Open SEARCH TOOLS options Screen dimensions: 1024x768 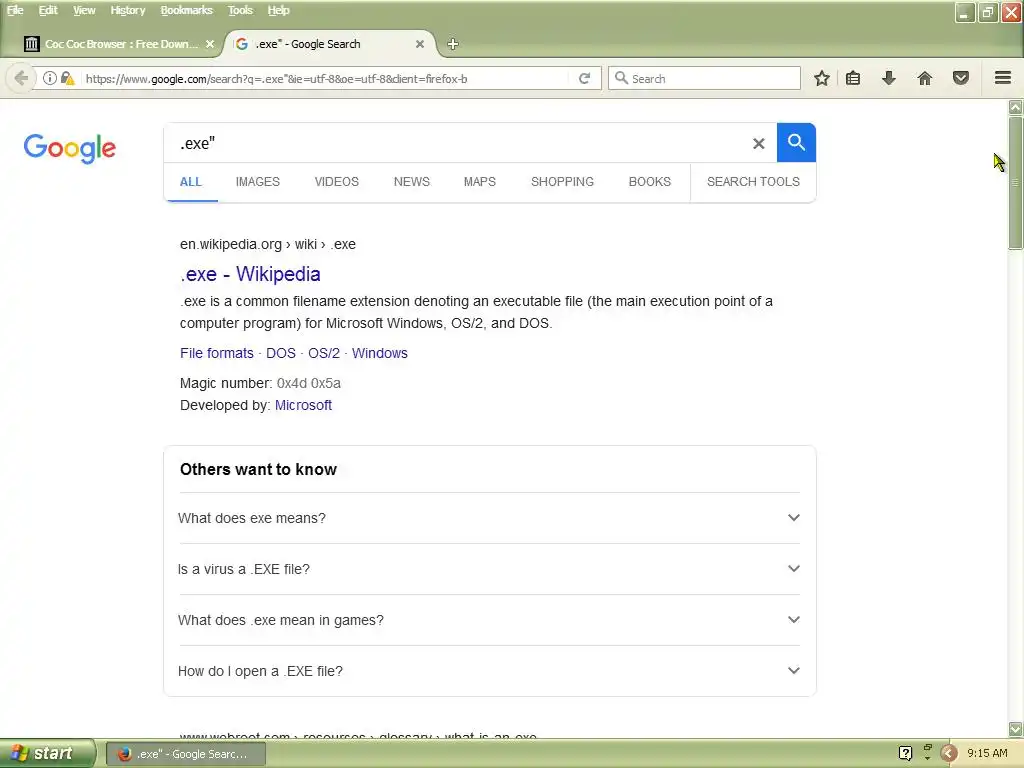[x=753, y=182]
